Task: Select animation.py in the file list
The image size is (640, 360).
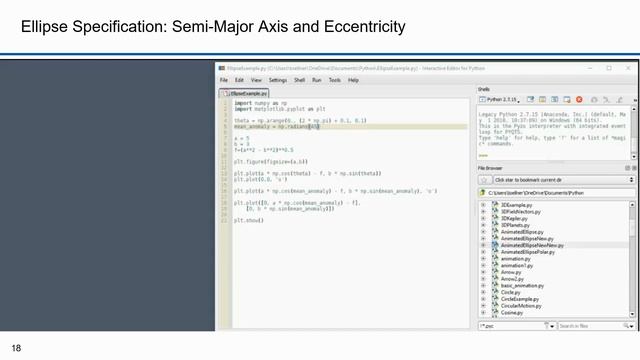Action: pos(516,259)
